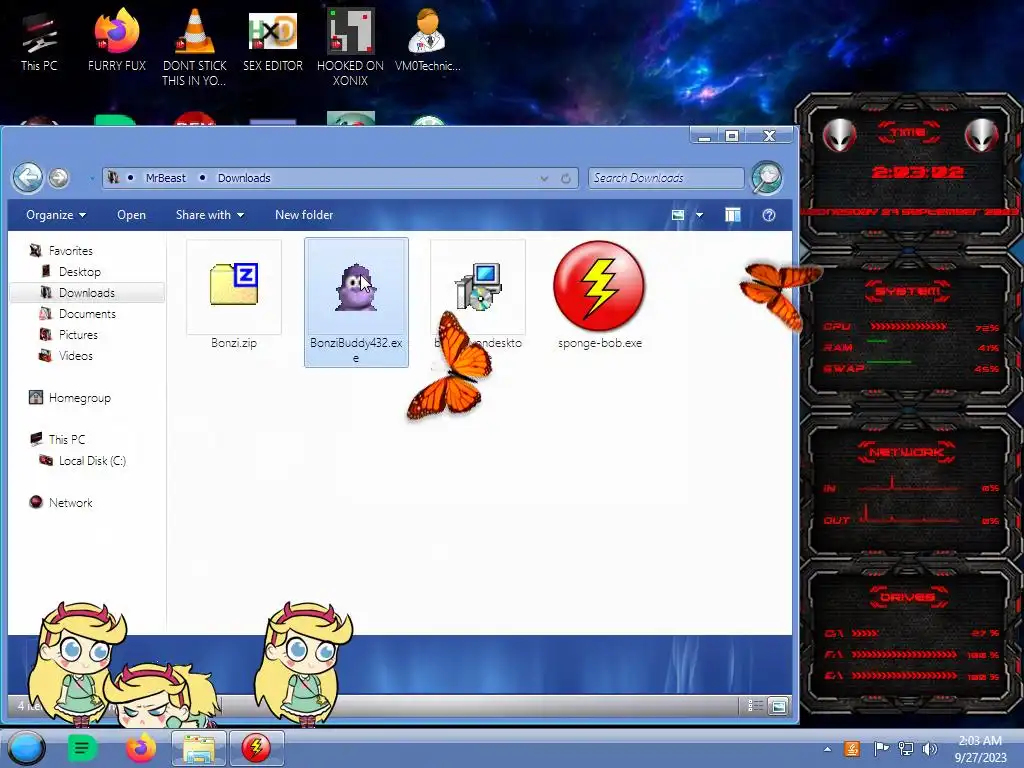Open the Organize dropdown menu

tap(56, 215)
